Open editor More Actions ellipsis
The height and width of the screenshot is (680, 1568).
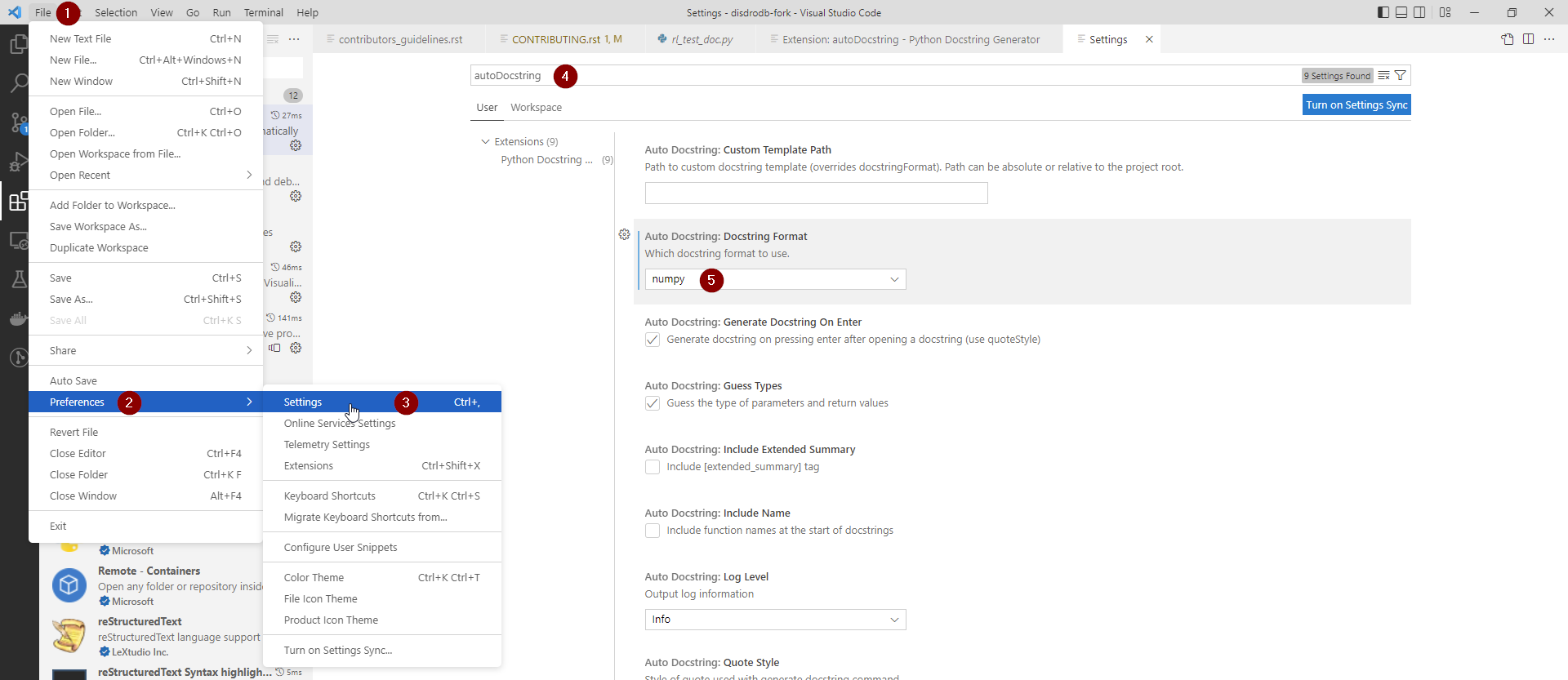pos(1549,39)
